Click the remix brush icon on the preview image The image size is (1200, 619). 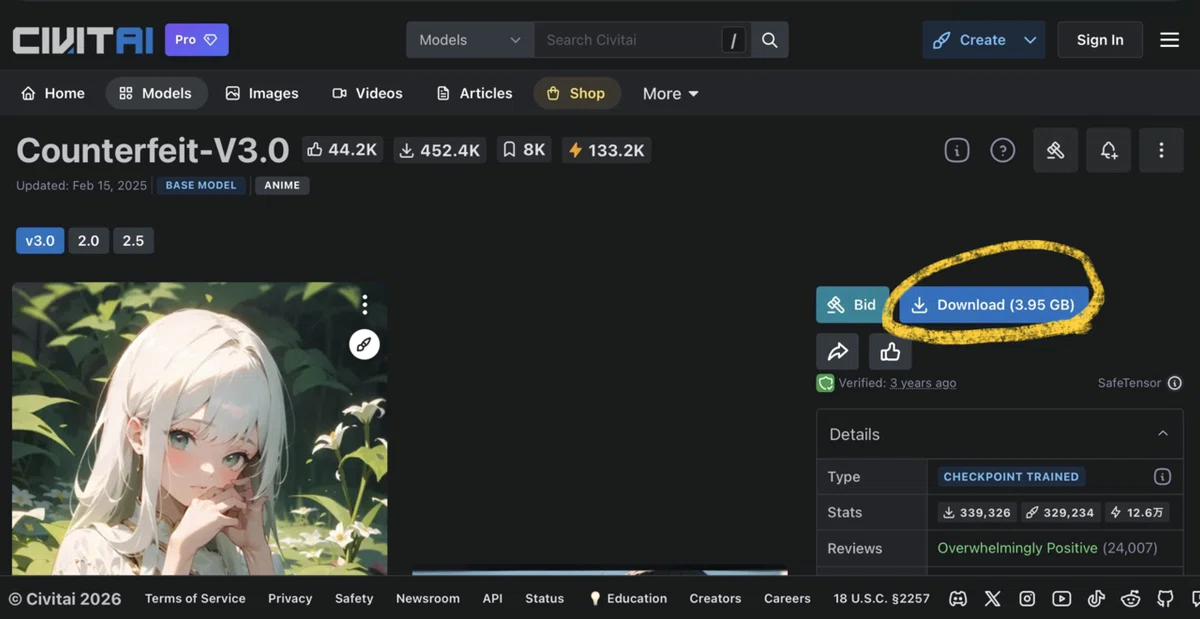[365, 344]
